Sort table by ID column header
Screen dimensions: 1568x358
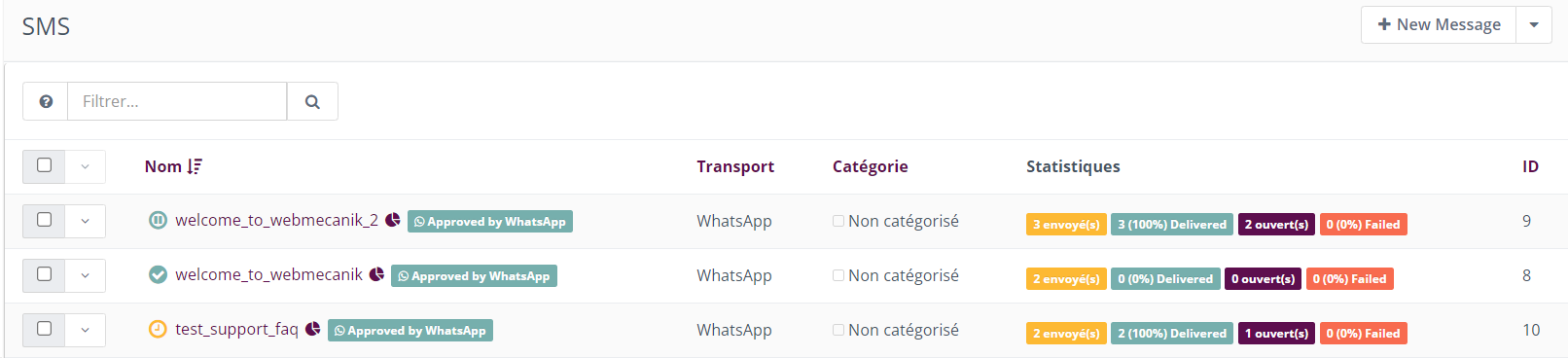pyautogui.click(x=1530, y=166)
